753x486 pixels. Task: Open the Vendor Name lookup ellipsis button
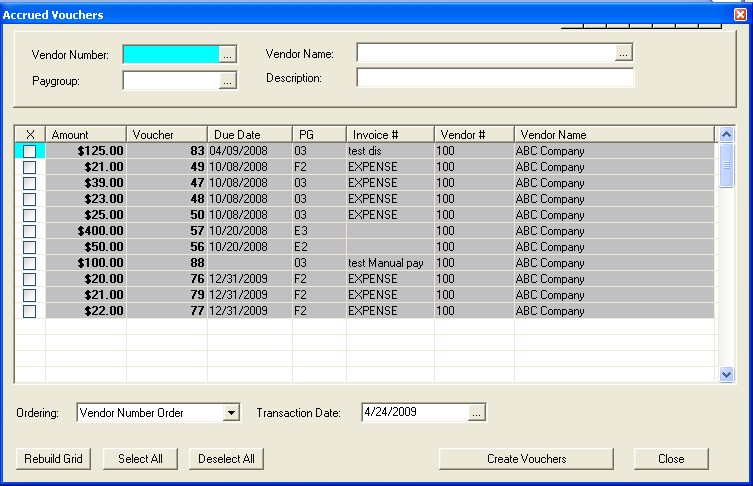click(x=624, y=53)
